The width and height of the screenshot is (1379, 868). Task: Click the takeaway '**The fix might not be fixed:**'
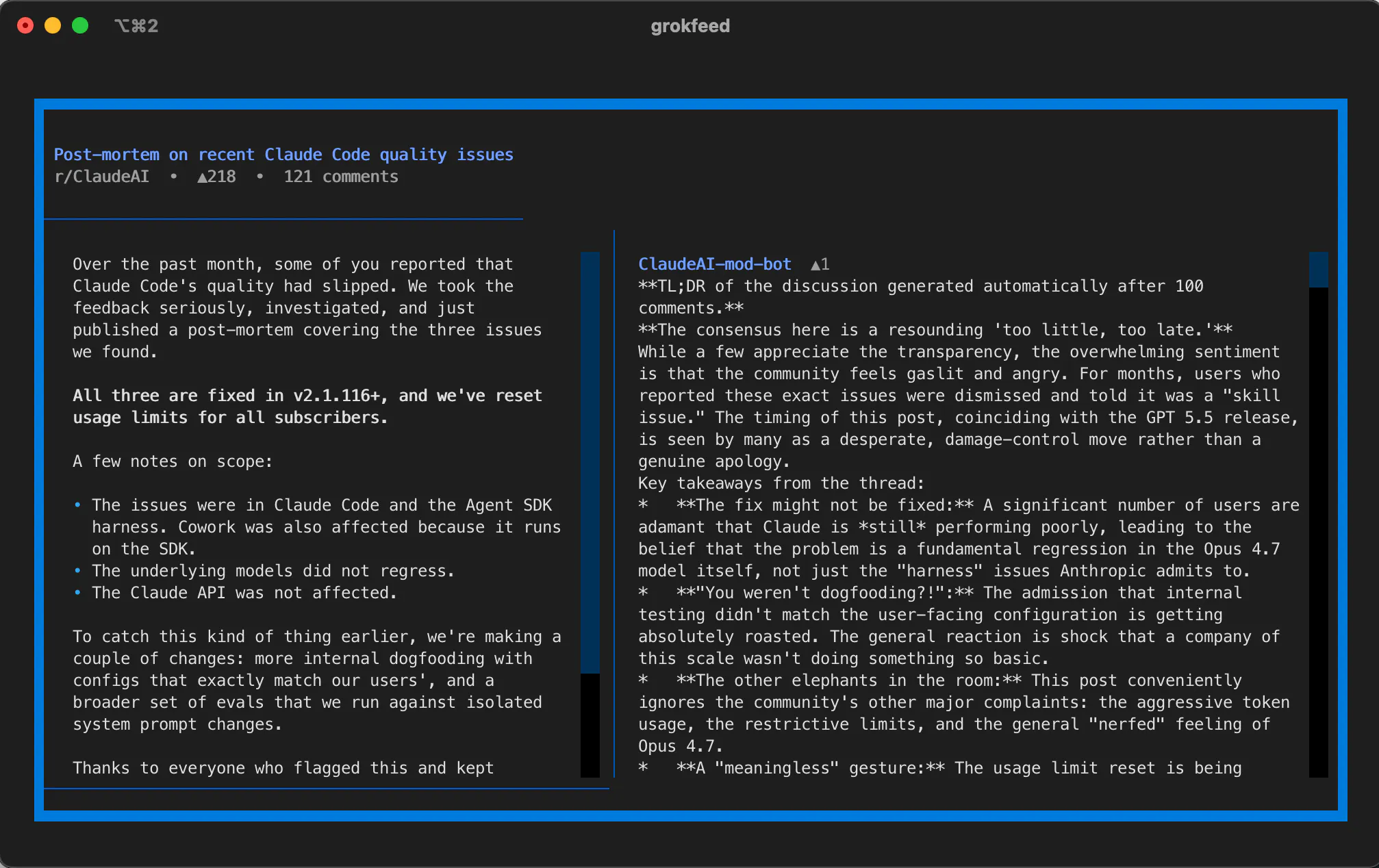pyautogui.click(x=825, y=505)
